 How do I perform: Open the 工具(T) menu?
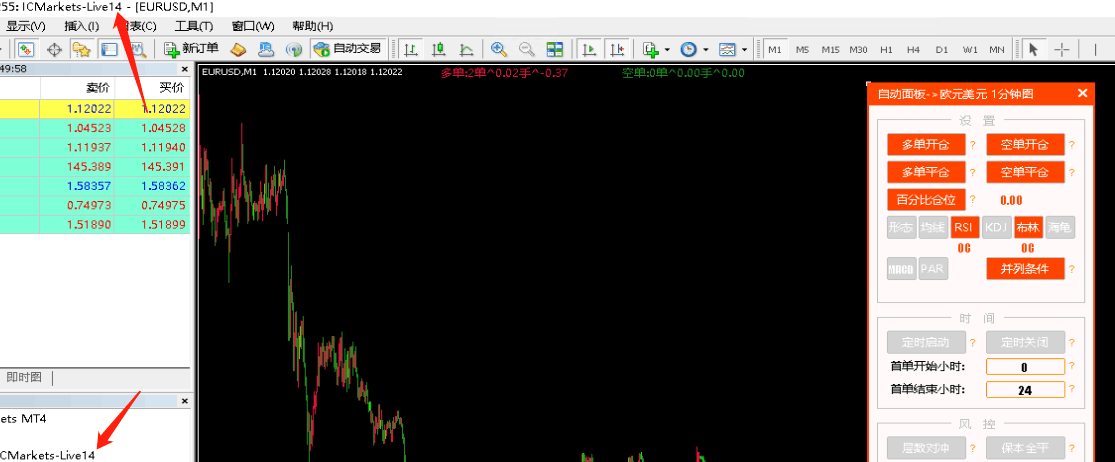pyautogui.click(x=193, y=26)
